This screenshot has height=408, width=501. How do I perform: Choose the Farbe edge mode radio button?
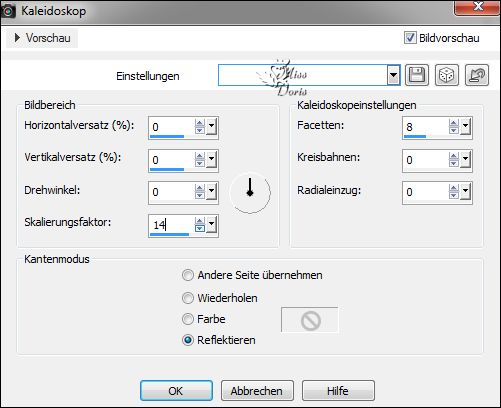[x=188, y=319]
